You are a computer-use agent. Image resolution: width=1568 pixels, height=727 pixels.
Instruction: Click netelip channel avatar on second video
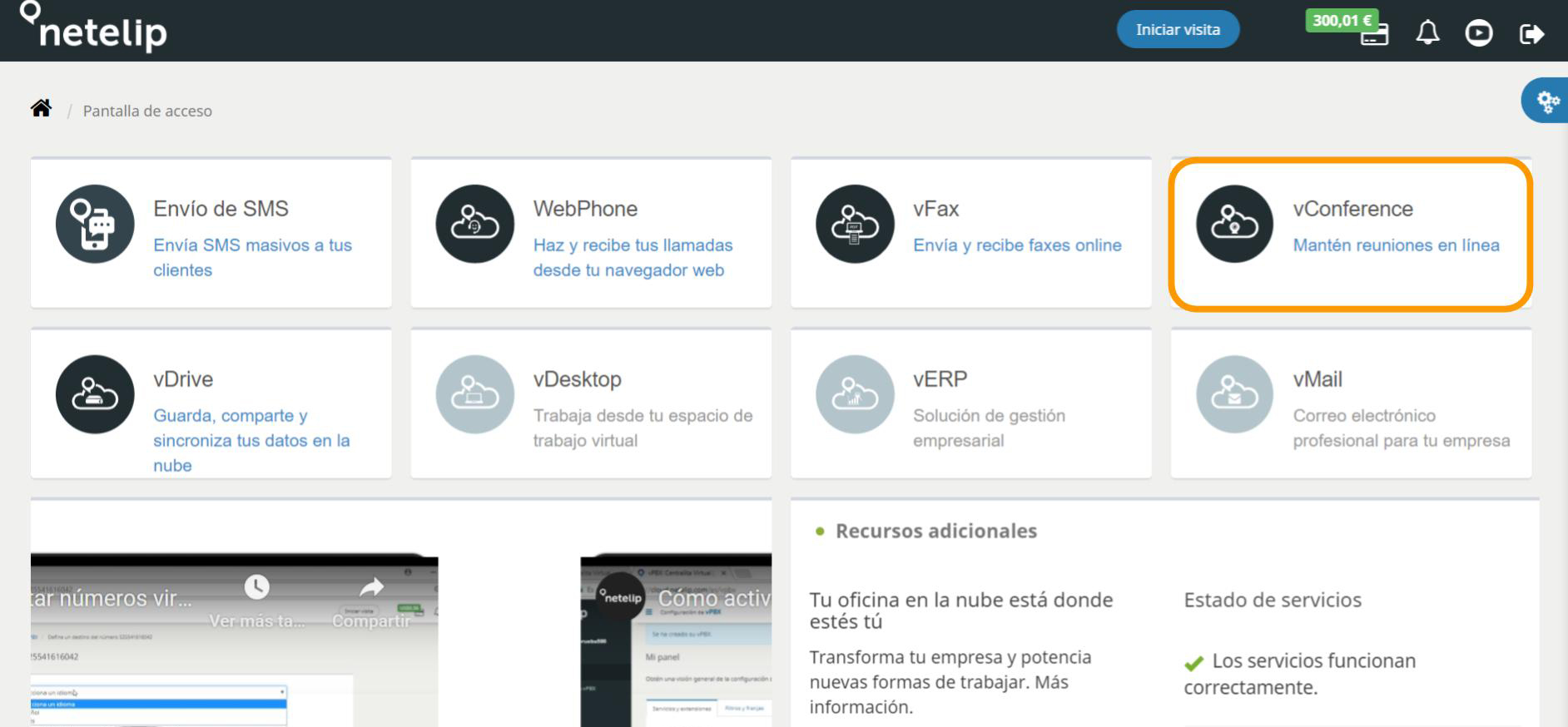(621, 596)
